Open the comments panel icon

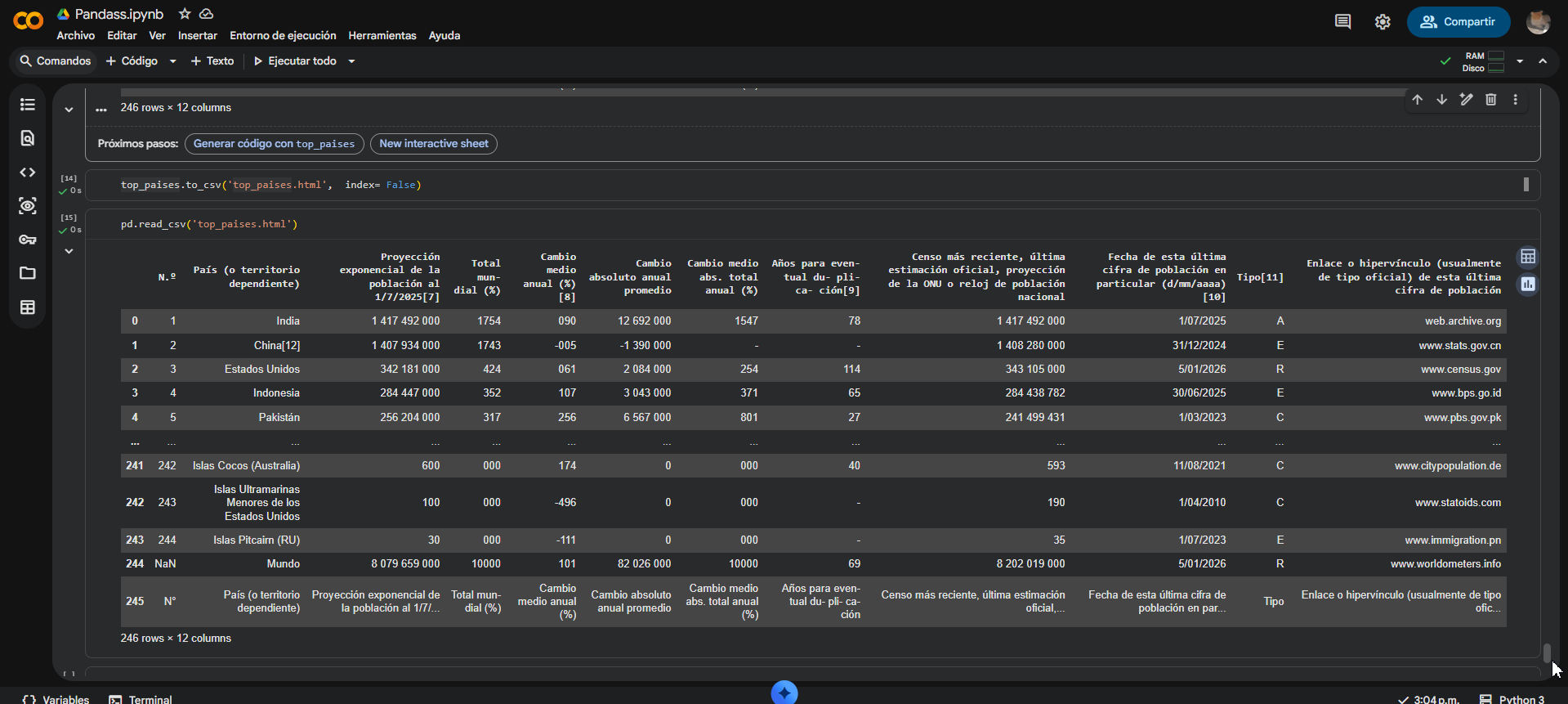point(1342,22)
